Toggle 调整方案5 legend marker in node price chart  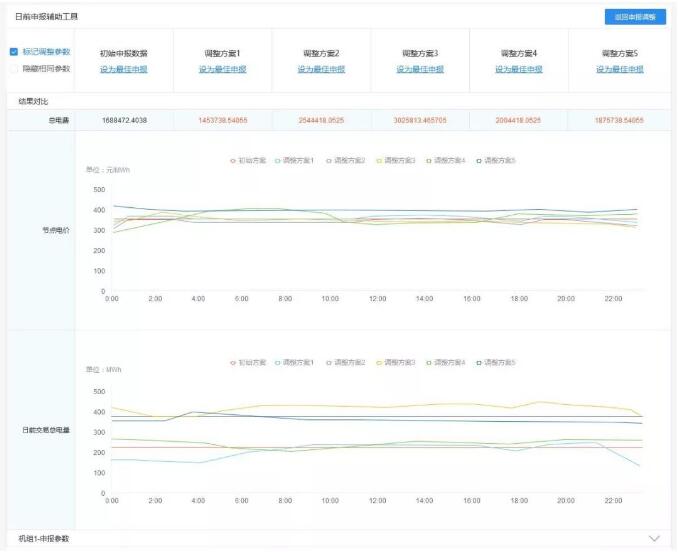click(479, 161)
